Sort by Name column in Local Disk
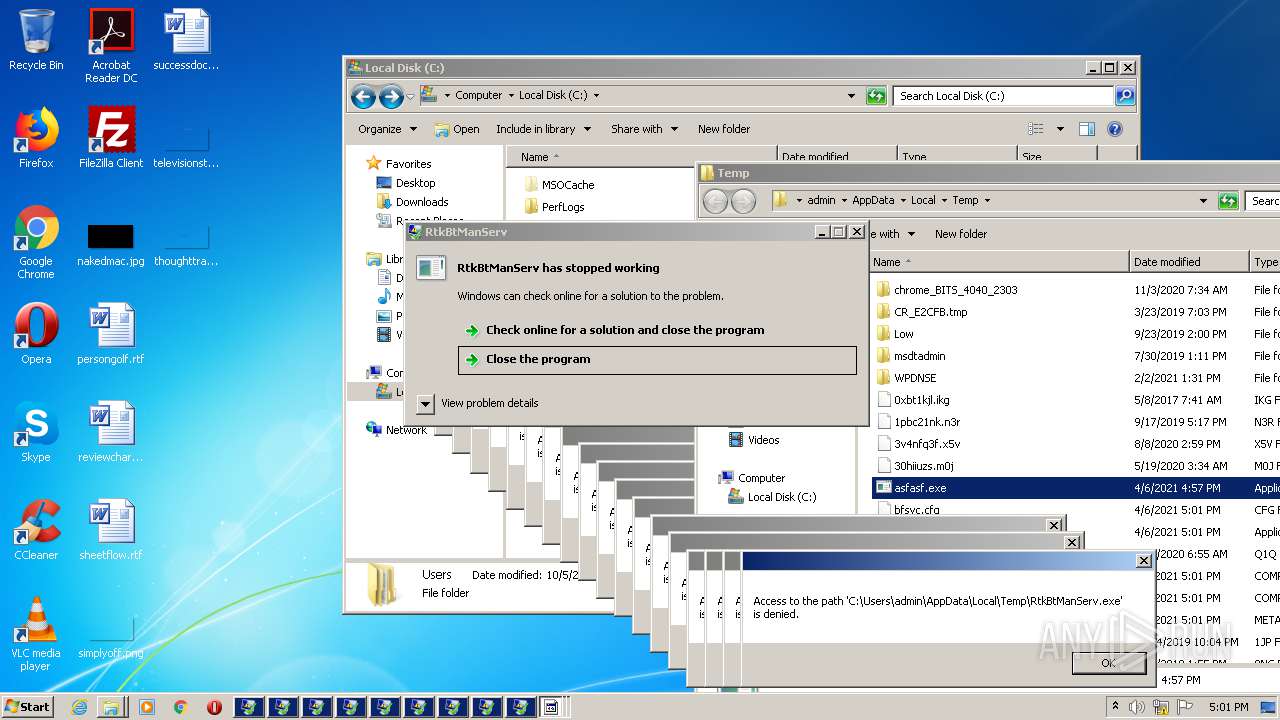Image resolution: width=1280 pixels, height=720 pixels. pos(641,157)
